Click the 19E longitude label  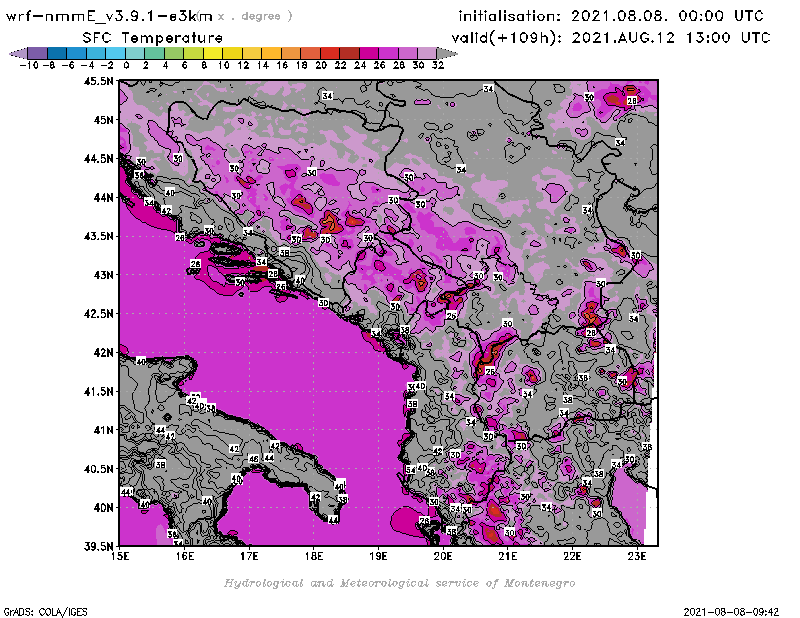click(379, 556)
